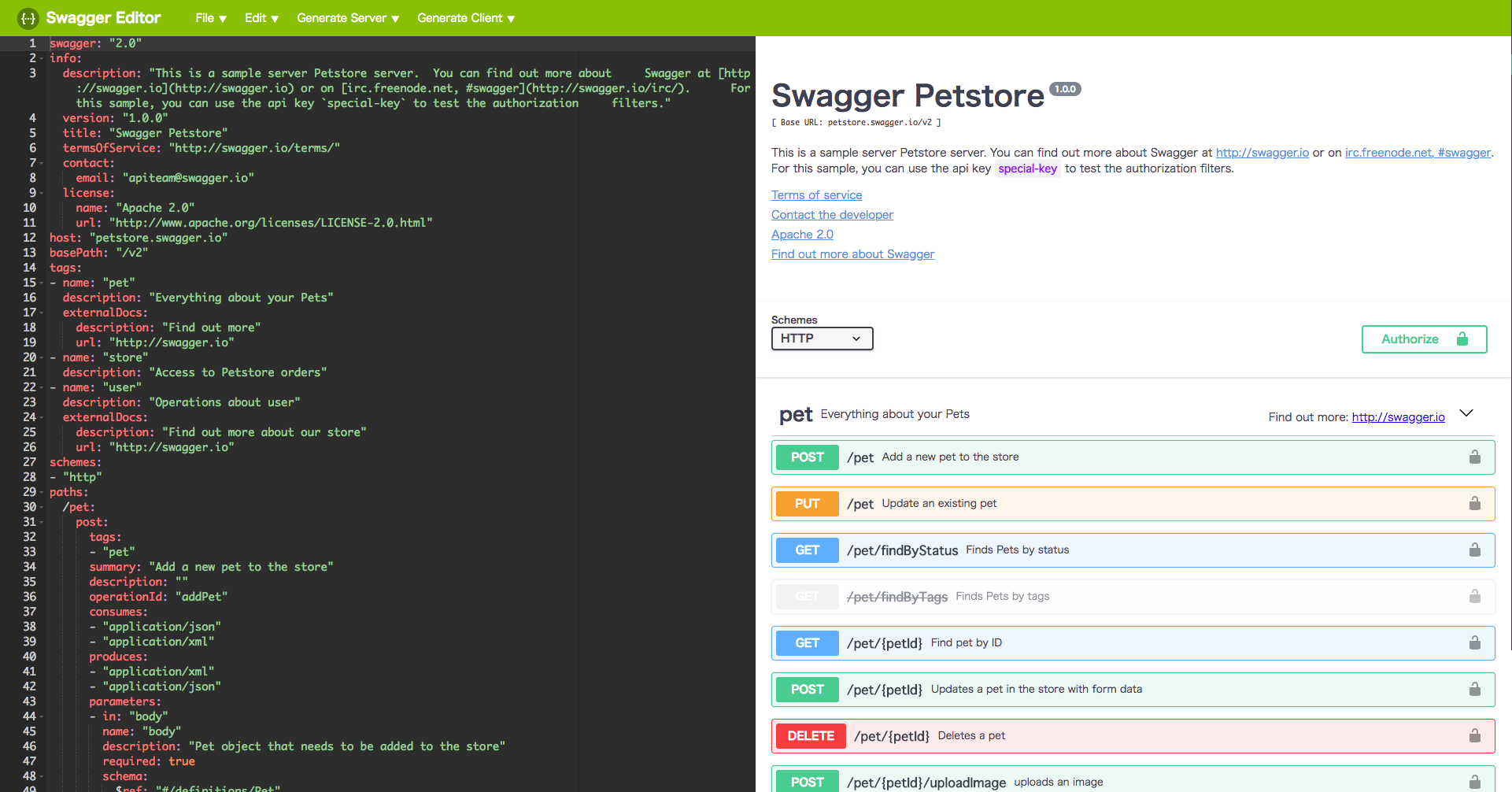Expand deprecated GET /pet/findByTags operation

(x=1133, y=597)
